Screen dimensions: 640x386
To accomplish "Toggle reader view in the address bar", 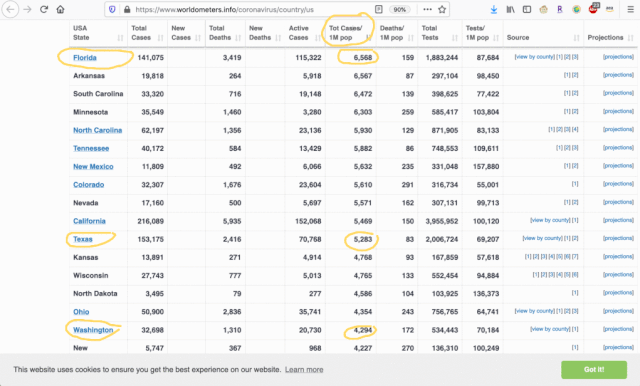I will pyautogui.click(x=379, y=9).
